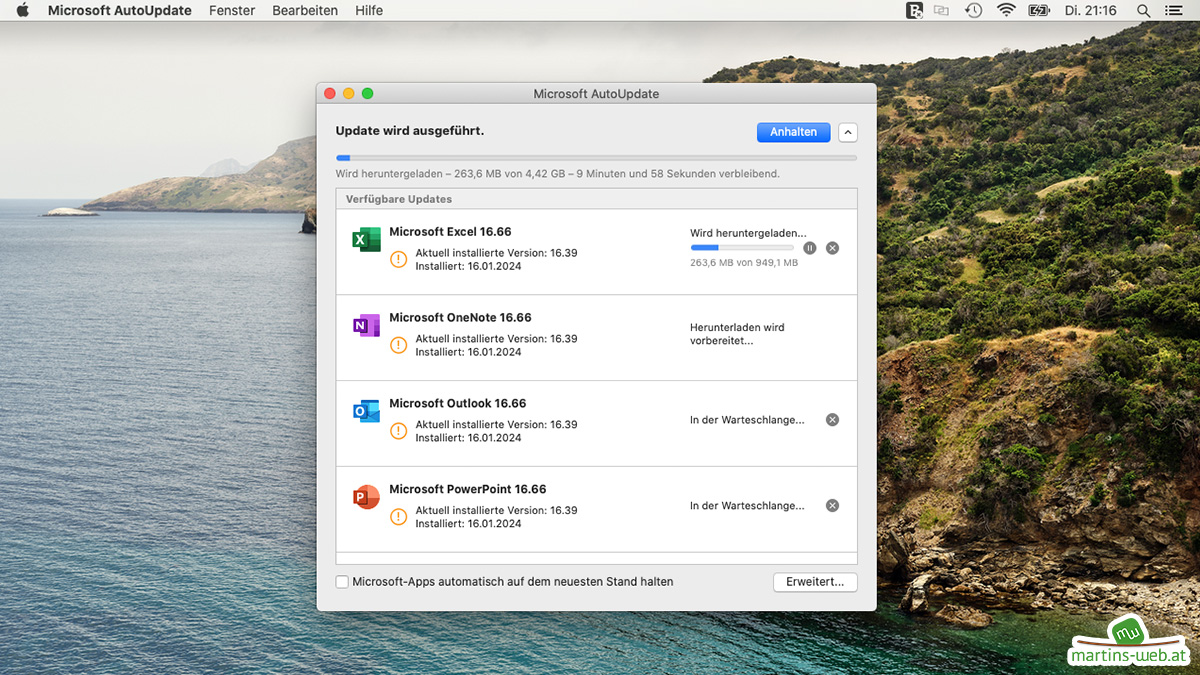Open the Fenster menu
Viewport: 1200px width, 675px height.
pyautogui.click(x=232, y=10)
